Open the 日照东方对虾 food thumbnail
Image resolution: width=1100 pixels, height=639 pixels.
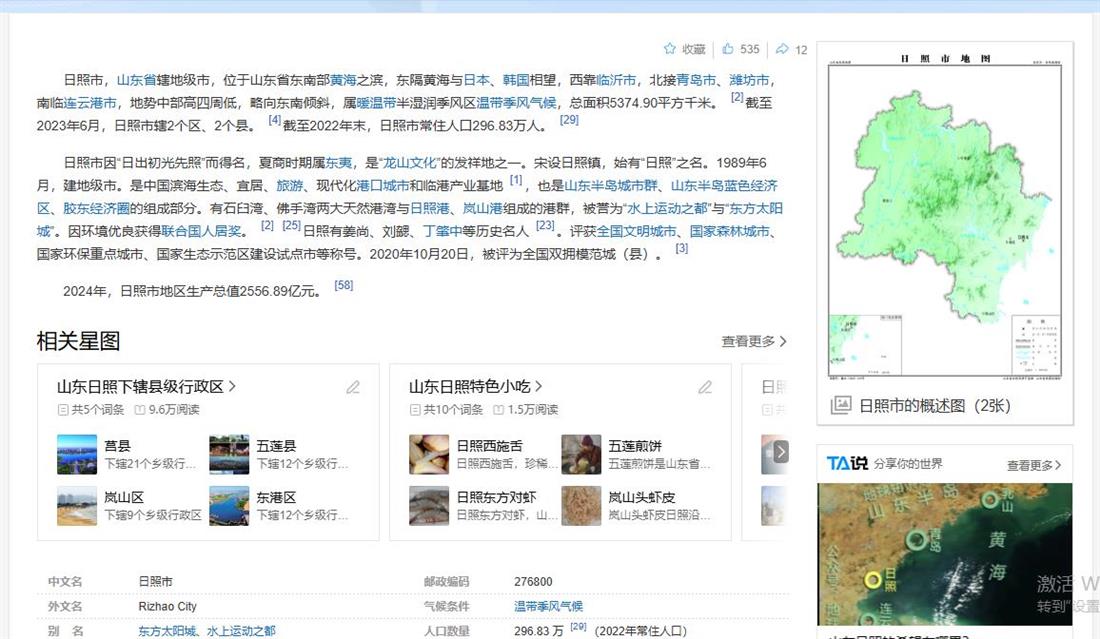pos(429,506)
